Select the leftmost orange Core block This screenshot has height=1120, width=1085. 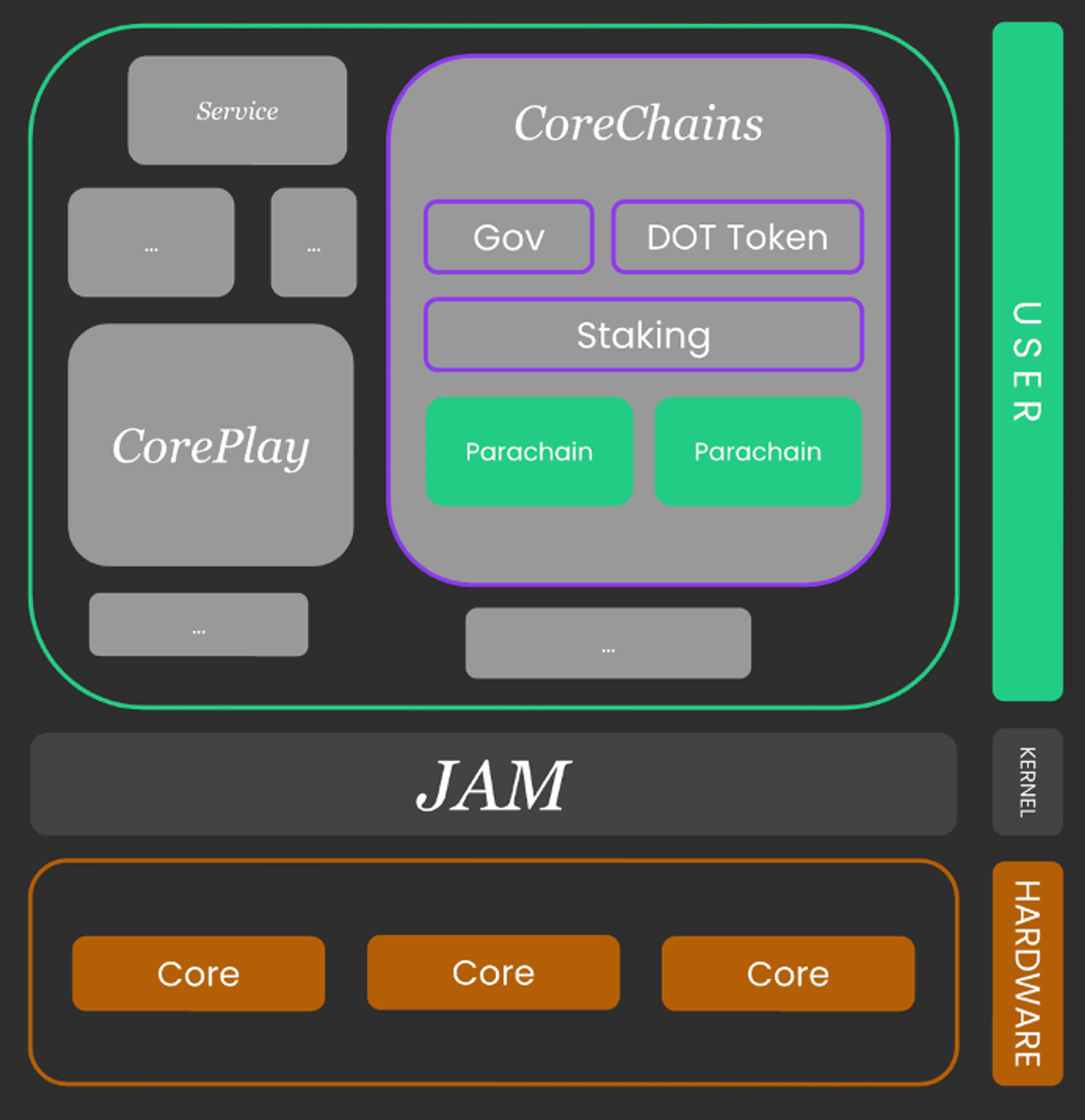pyautogui.click(x=198, y=974)
